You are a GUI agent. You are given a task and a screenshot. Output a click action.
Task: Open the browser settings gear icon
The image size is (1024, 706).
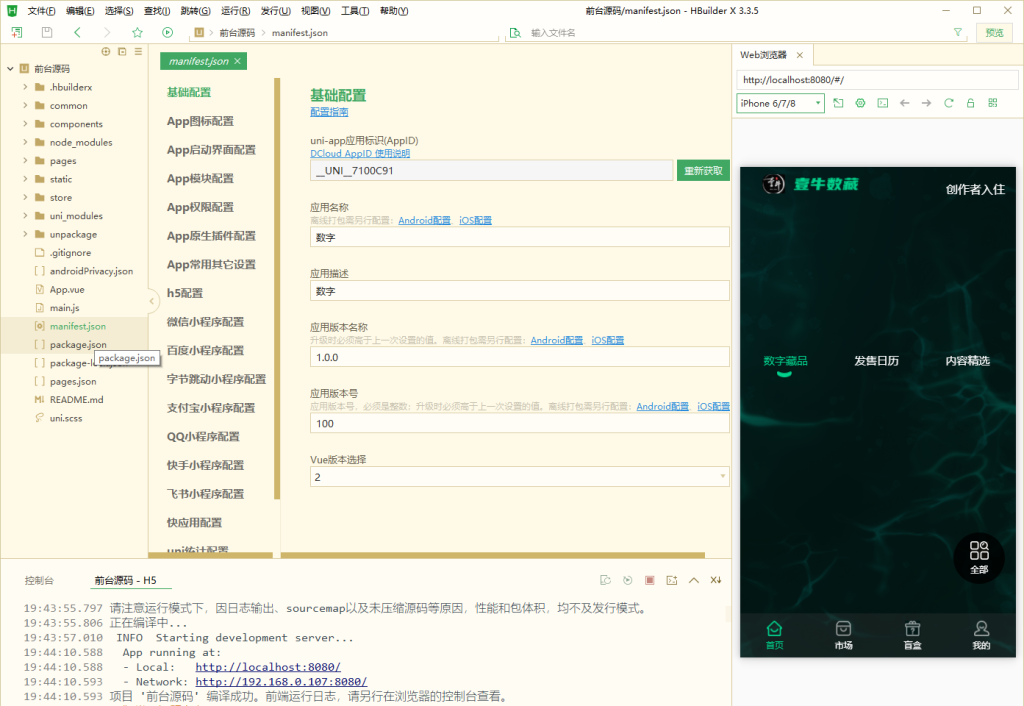tap(860, 103)
